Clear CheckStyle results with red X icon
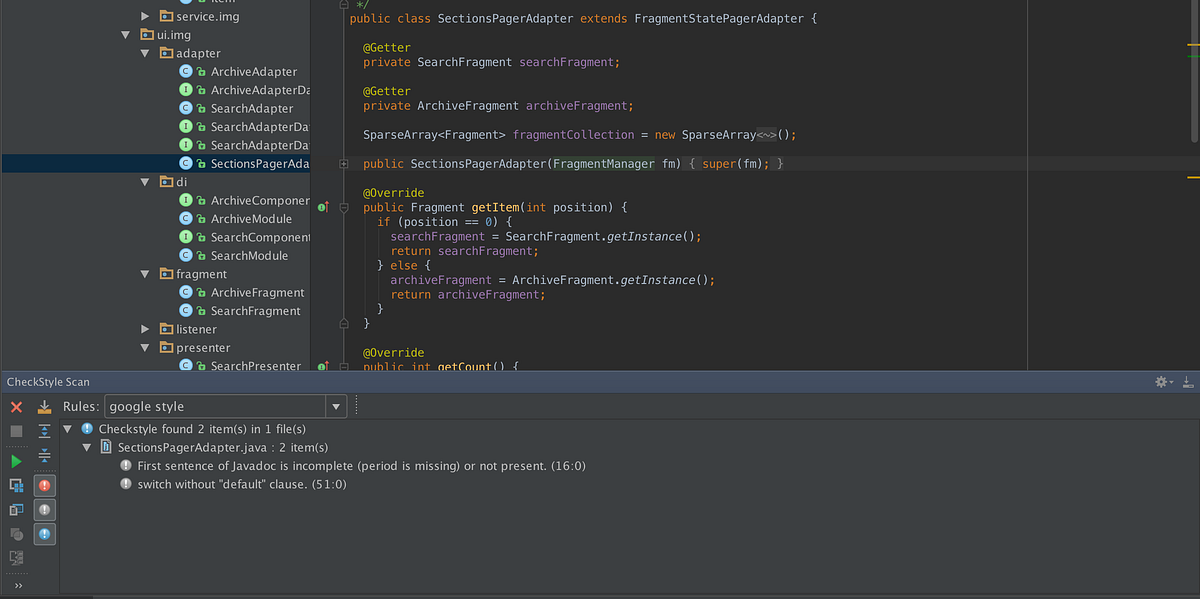This screenshot has height=599, width=1200. pos(15,406)
